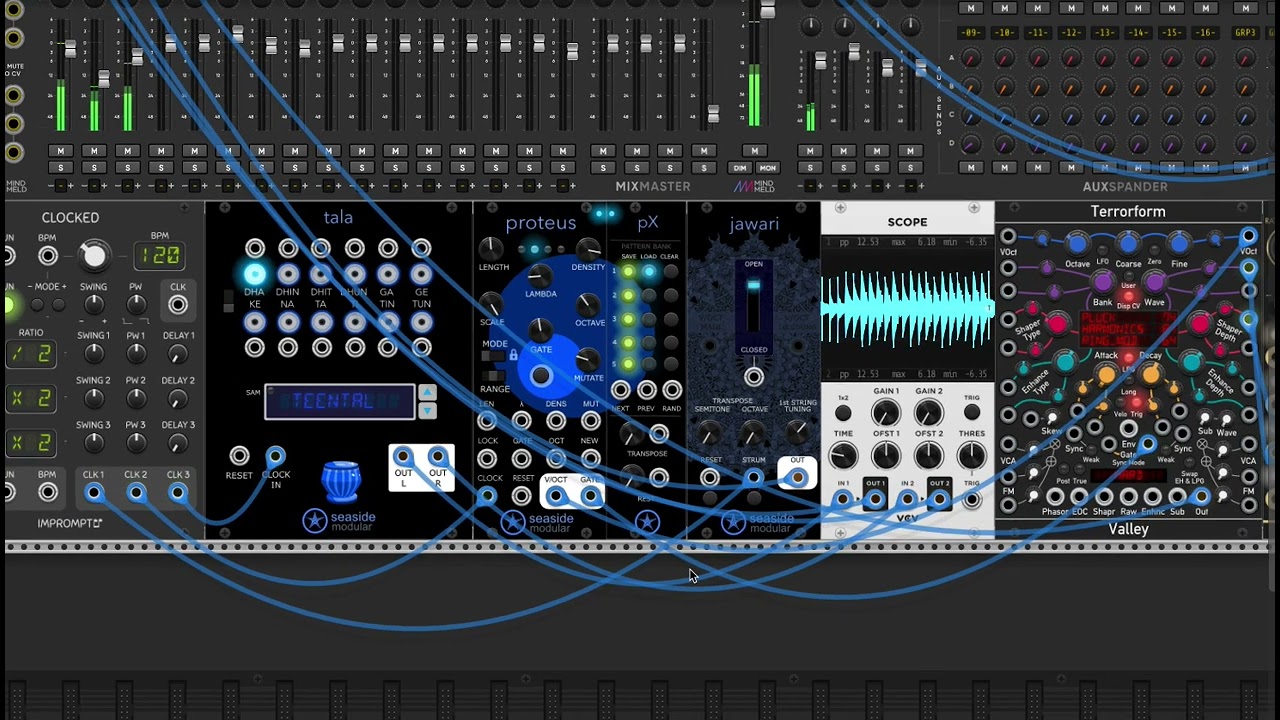
Task: Click the OUT jack on jawari
Action: point(797,478)
